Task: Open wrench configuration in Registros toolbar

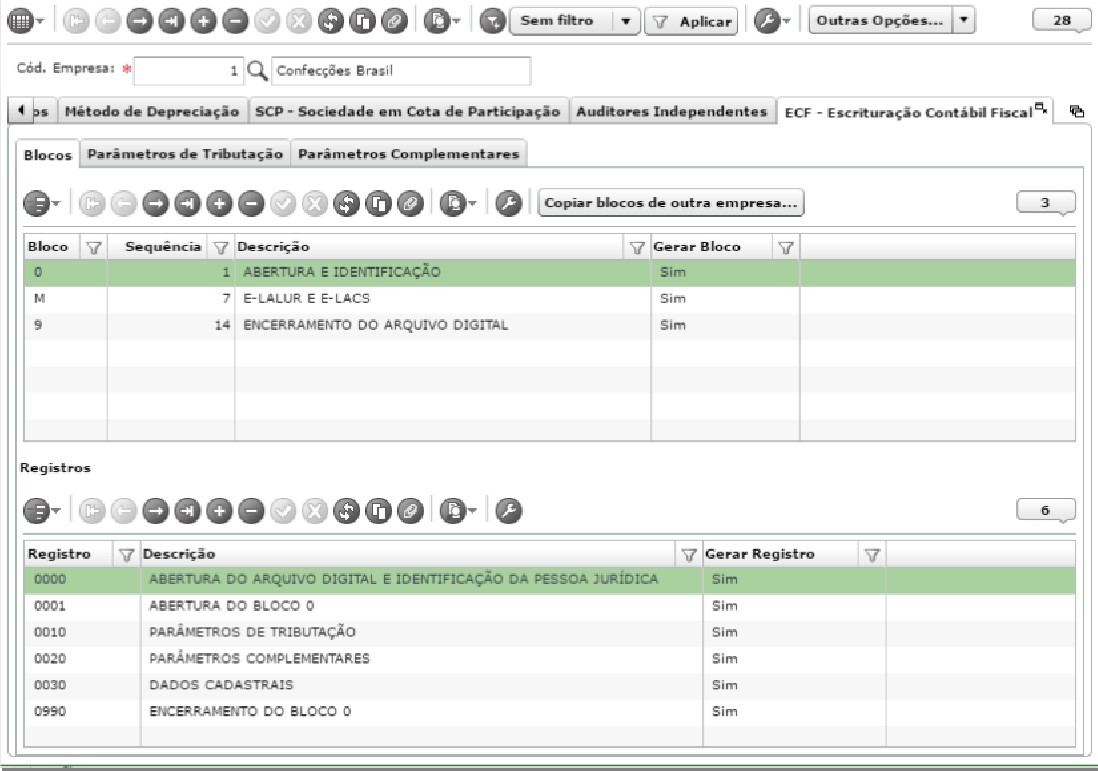Action: pyautogui.click(x=509, y=511)
